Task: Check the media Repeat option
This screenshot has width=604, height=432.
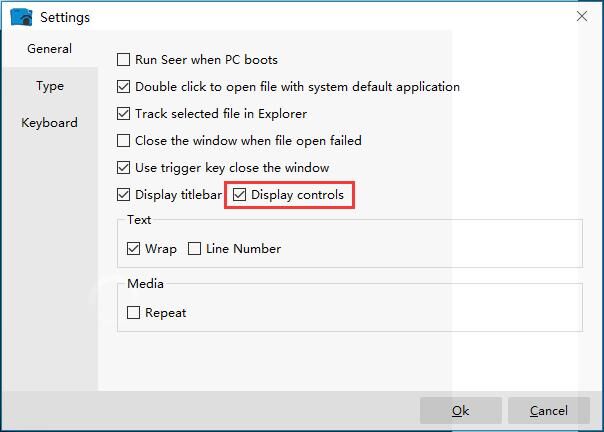Action: coord(134,313)
